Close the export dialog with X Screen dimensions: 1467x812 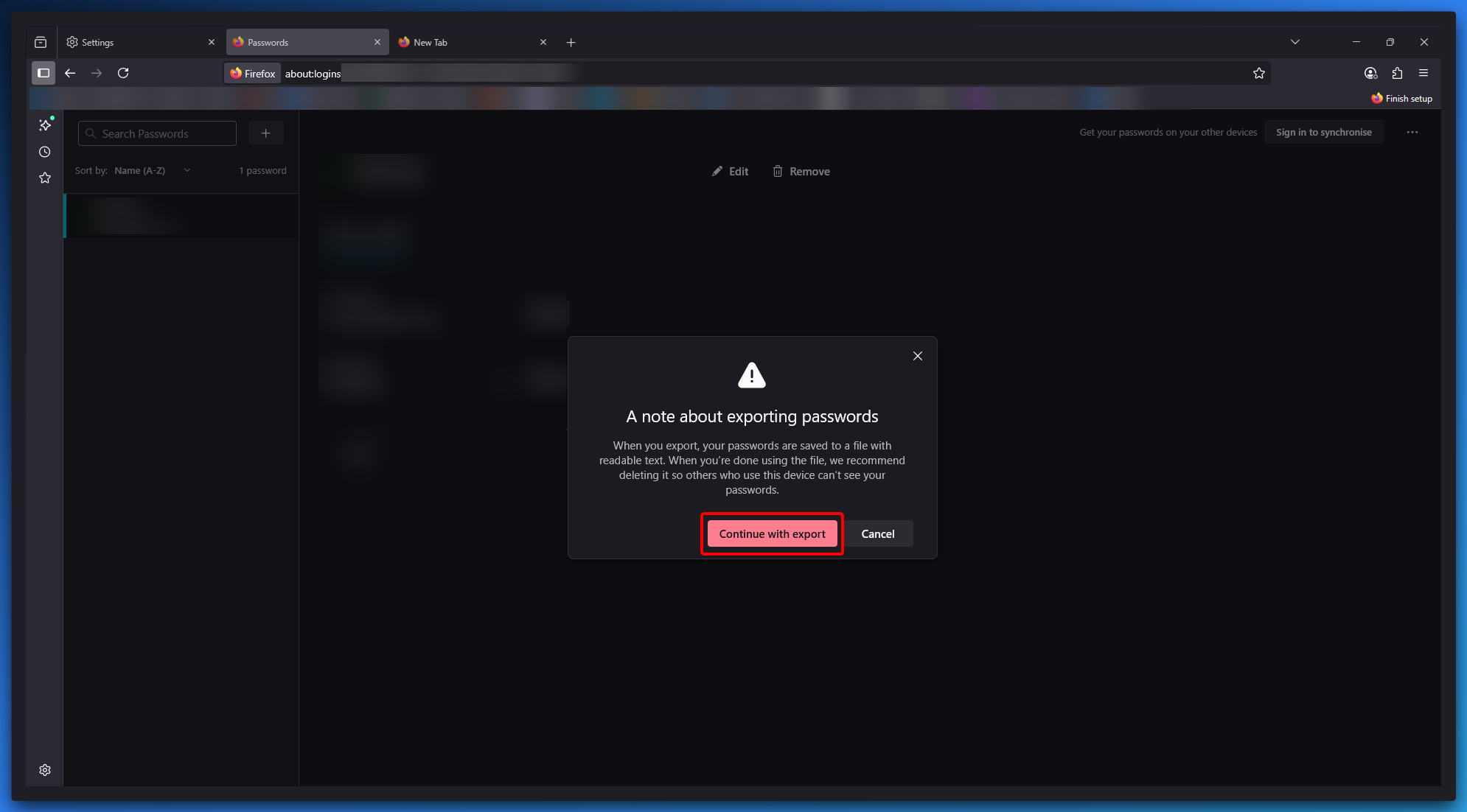(918, 356)
